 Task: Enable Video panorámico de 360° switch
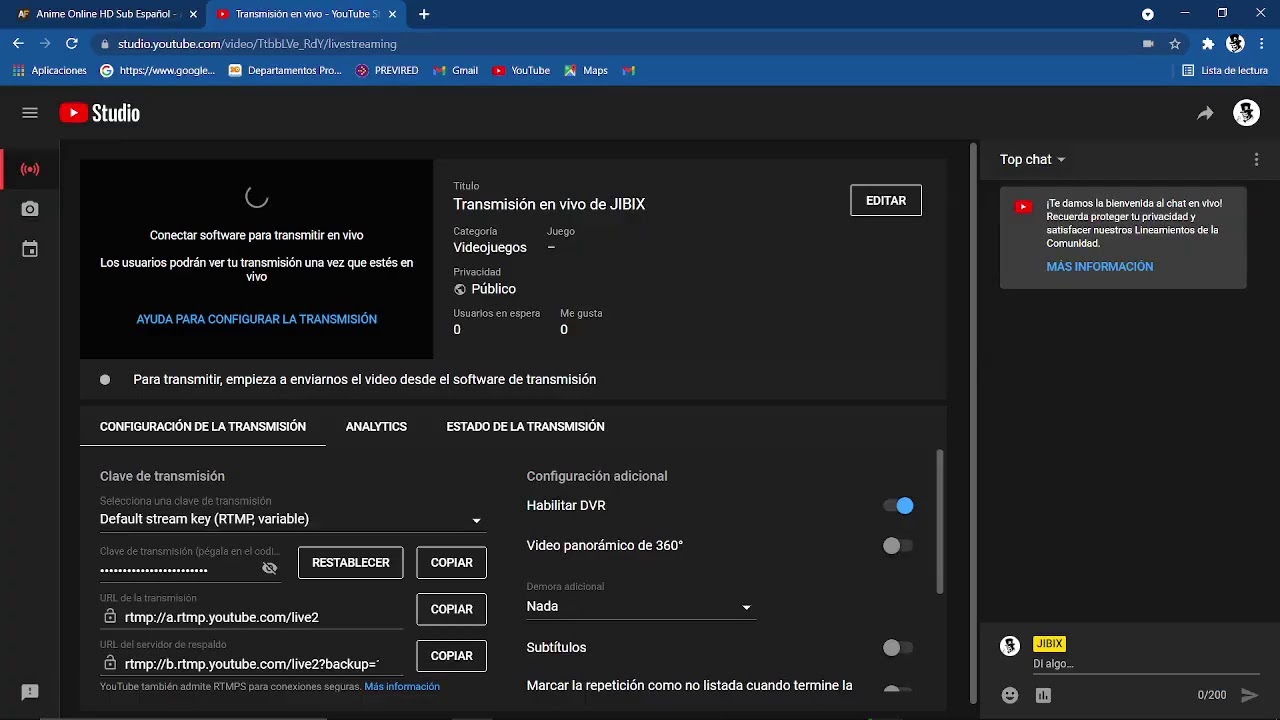[x=898, y=546]
